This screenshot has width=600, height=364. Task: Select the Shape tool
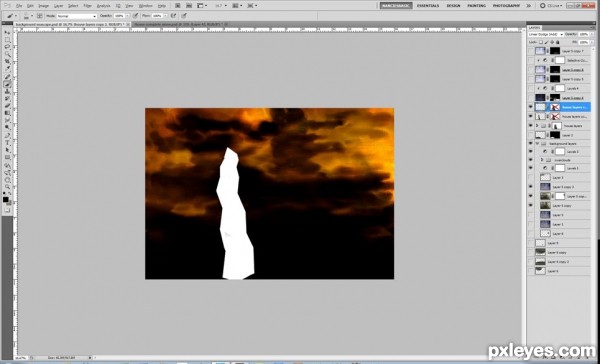point(7,158)
